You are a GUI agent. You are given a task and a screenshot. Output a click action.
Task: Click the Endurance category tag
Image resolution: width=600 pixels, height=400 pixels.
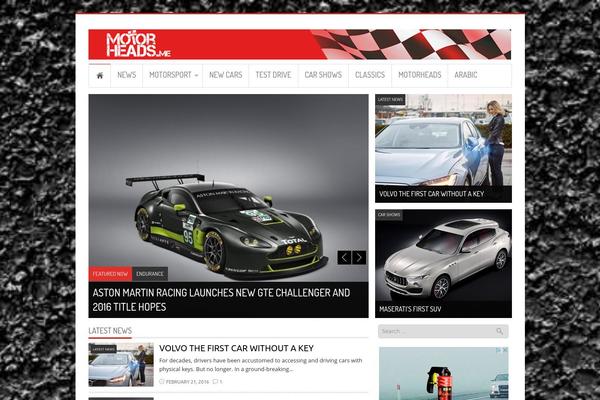[x=150, y=274]
